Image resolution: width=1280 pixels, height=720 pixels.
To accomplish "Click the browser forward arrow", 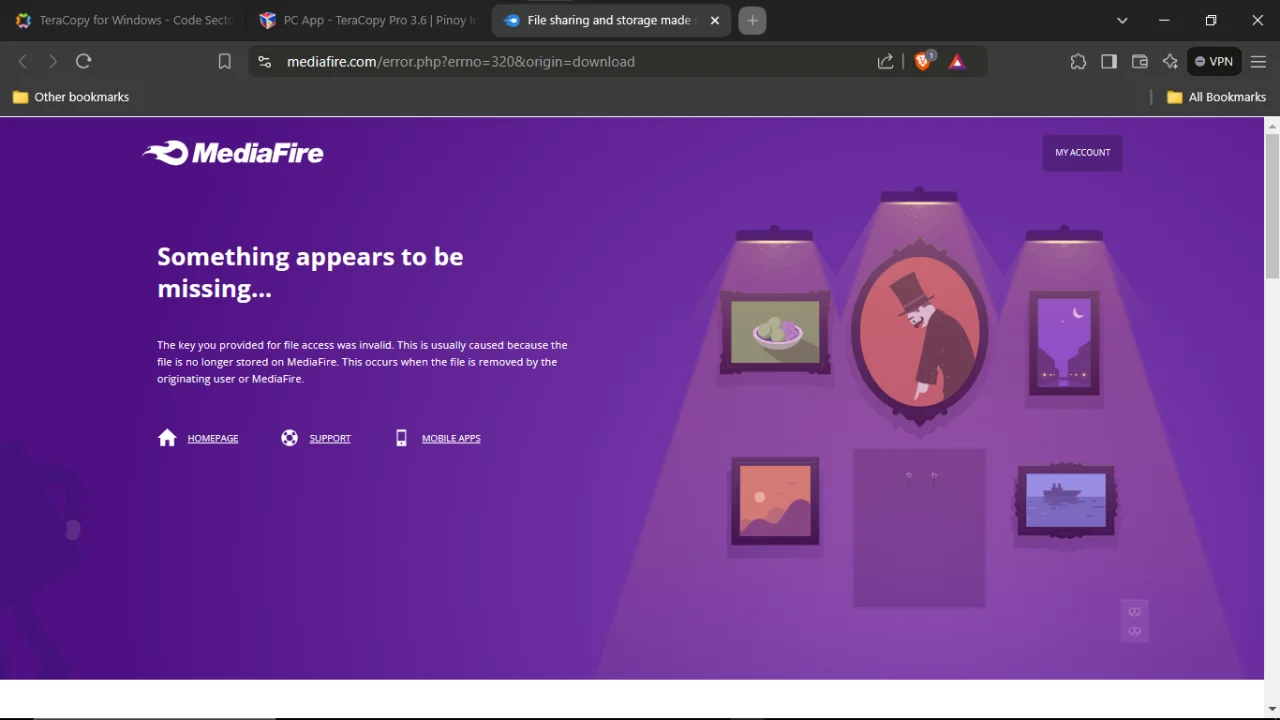I will pos(53,61).
